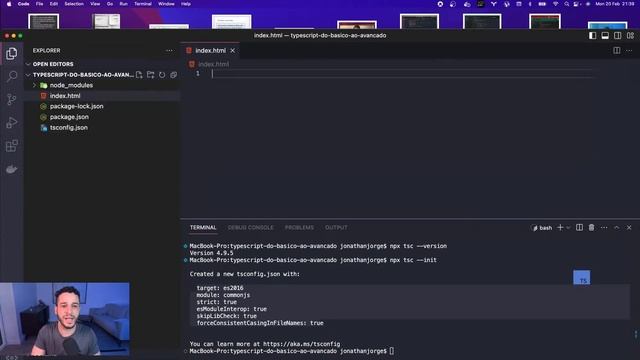Open the Window menu
The height and width of the screenshot is (360, 640).
pos(166,4)
